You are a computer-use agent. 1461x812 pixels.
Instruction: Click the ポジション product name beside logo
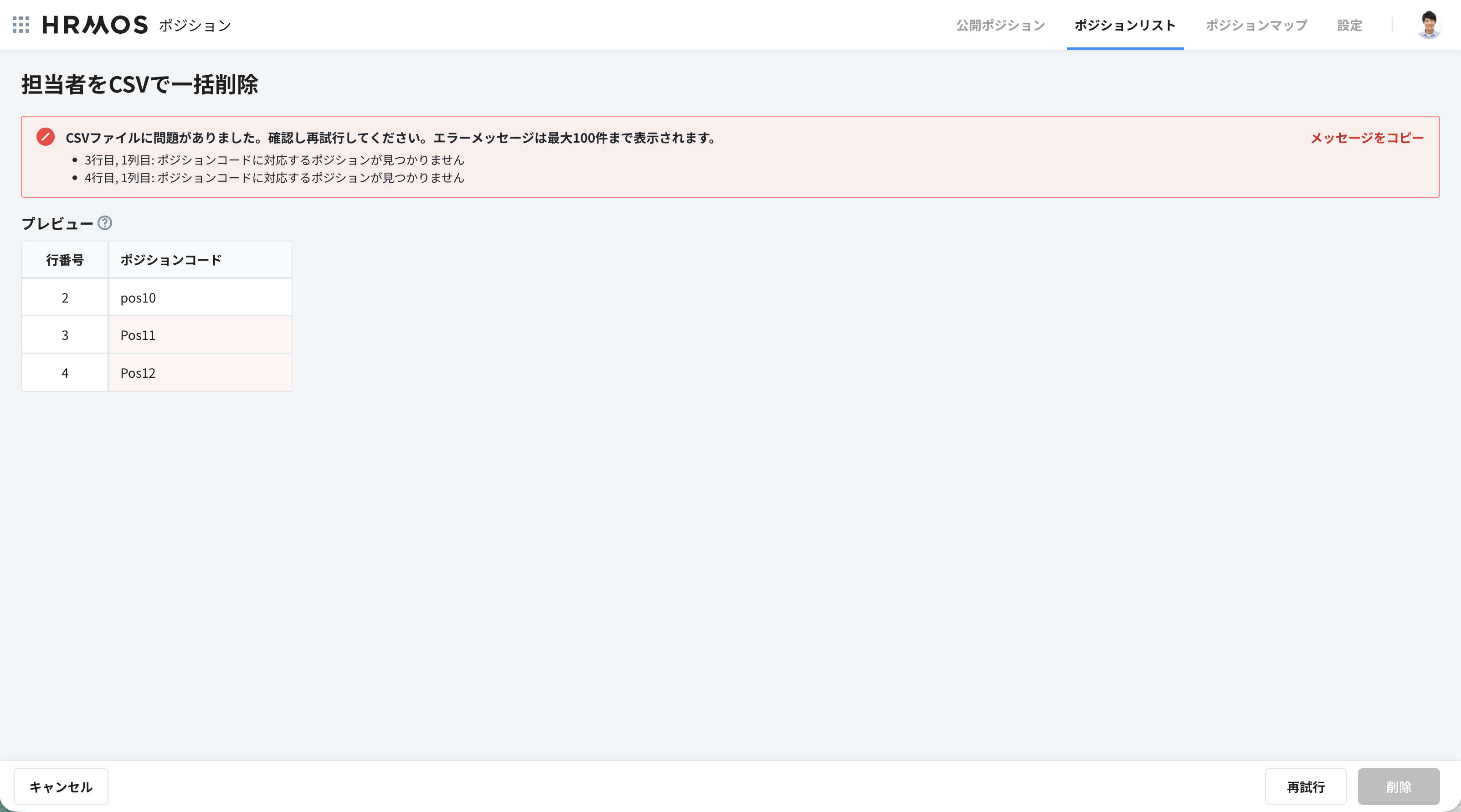195,26
